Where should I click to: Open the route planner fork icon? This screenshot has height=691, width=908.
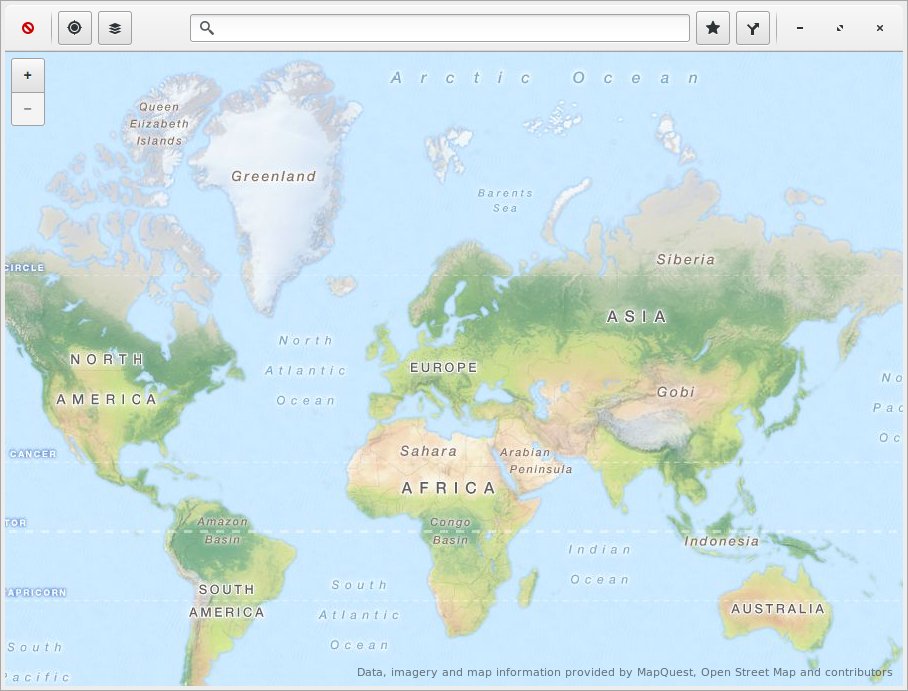(753, 28)
